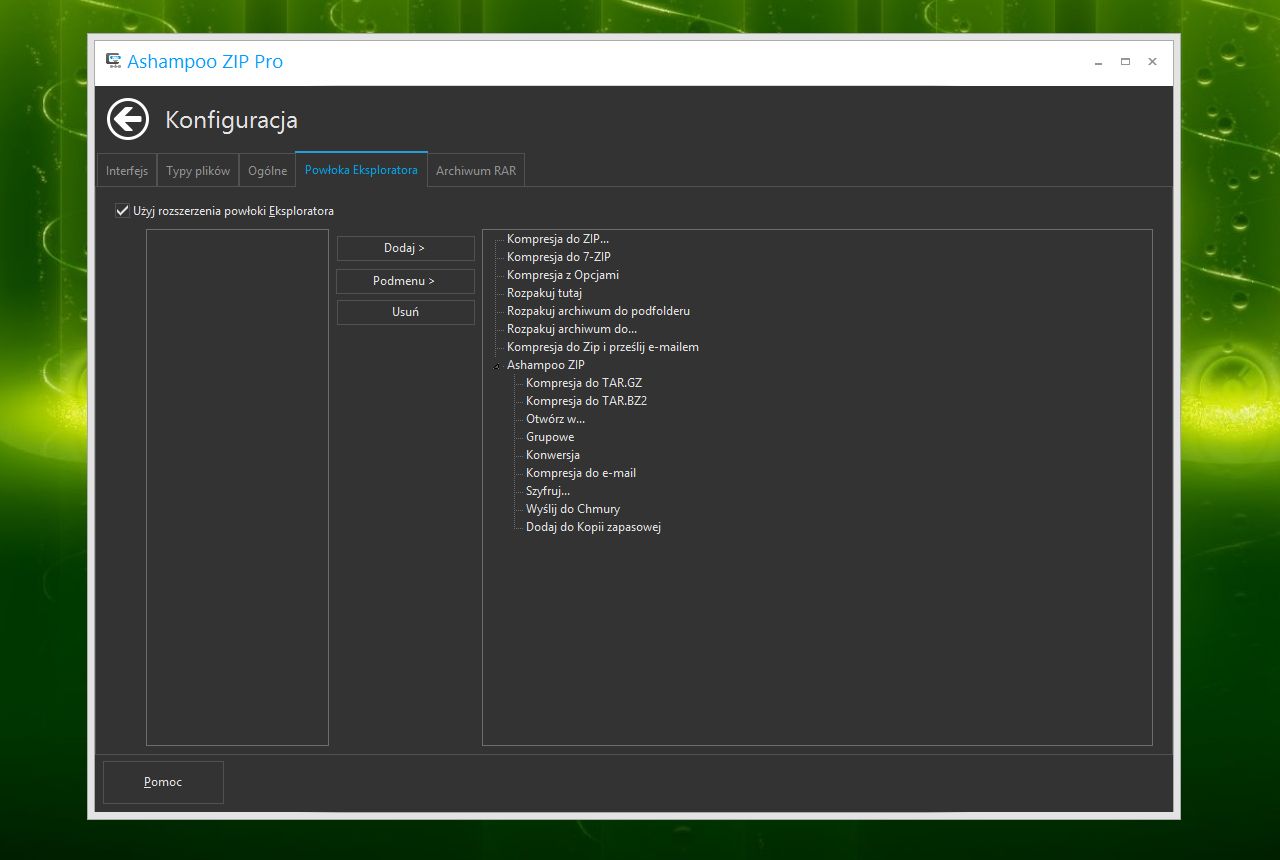The image size is (1280, 860).
Task: Select "Rozpakuj archiwum do podfolderu" entry
Action: click(599, 311)
